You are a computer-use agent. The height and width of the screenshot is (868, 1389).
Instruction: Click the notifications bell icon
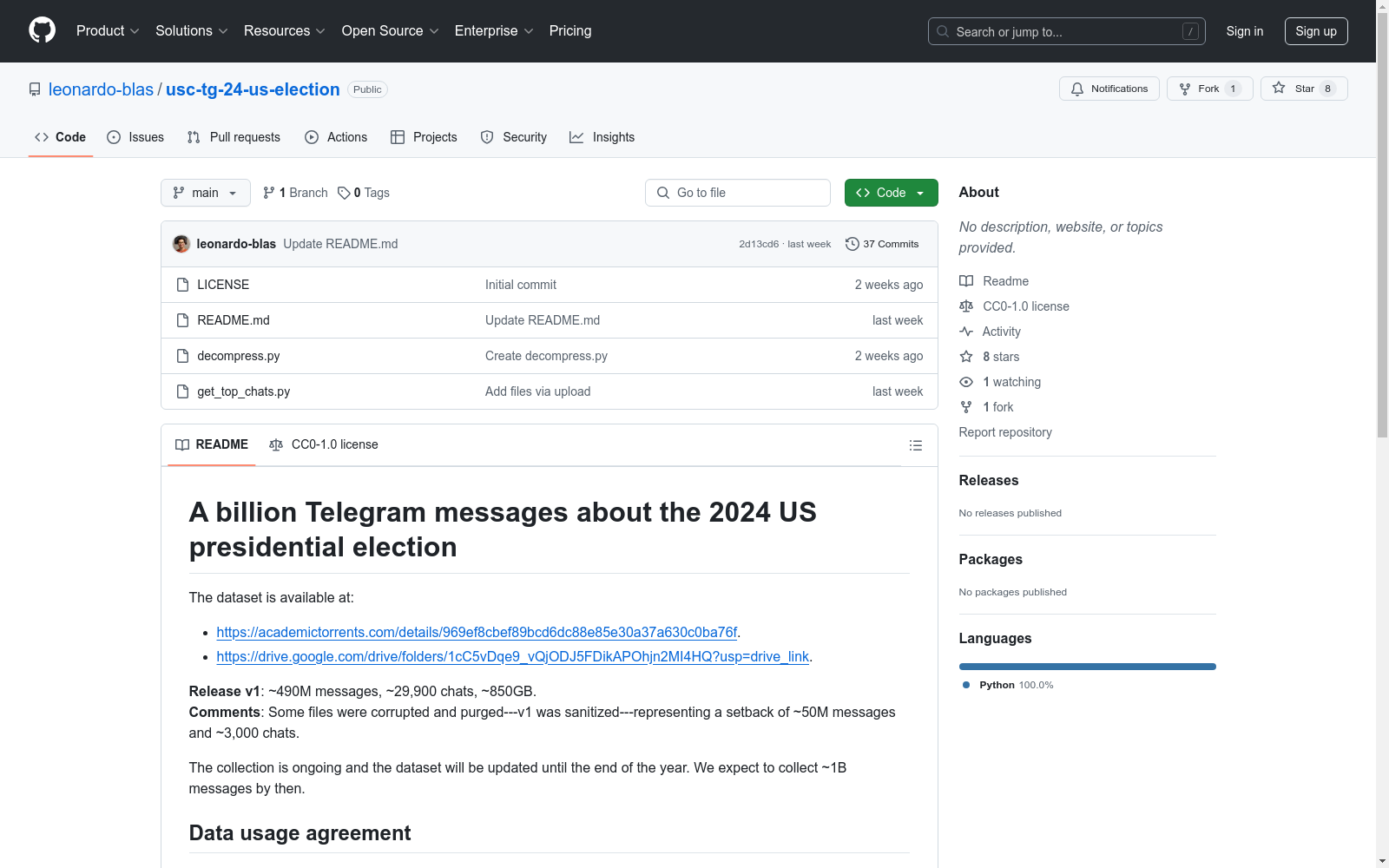tap(1077, 89)
